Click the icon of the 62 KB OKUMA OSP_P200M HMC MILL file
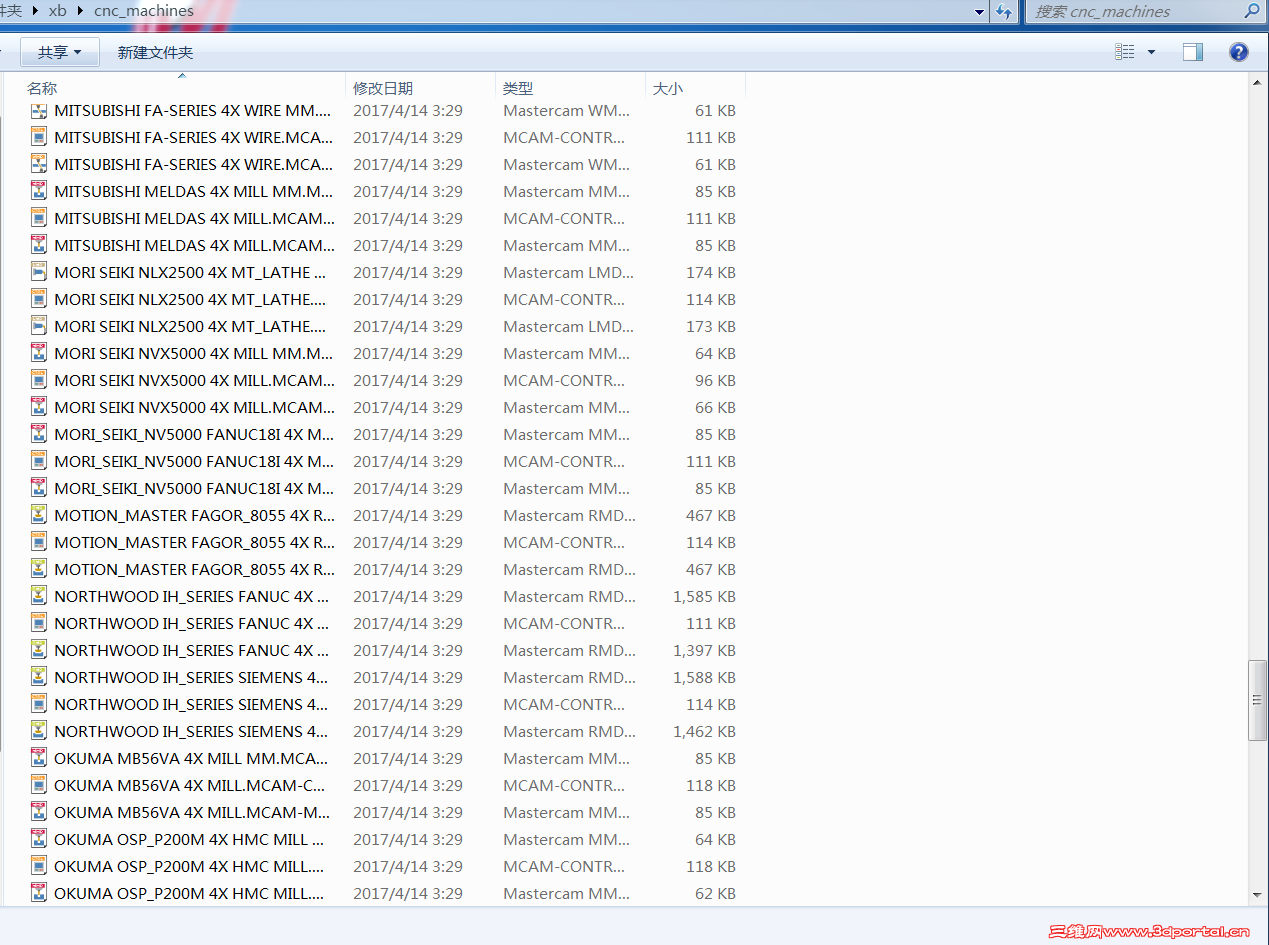Viewport: 1269px width, 945px height. coord(38,893)
